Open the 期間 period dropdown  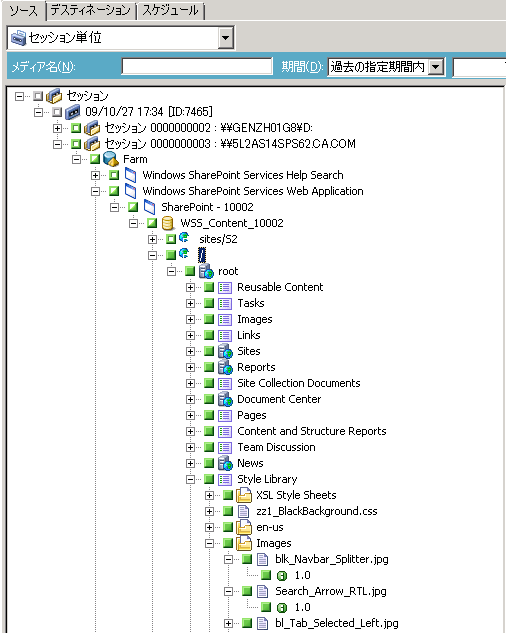pyautogui.click(x=436, y=67)
